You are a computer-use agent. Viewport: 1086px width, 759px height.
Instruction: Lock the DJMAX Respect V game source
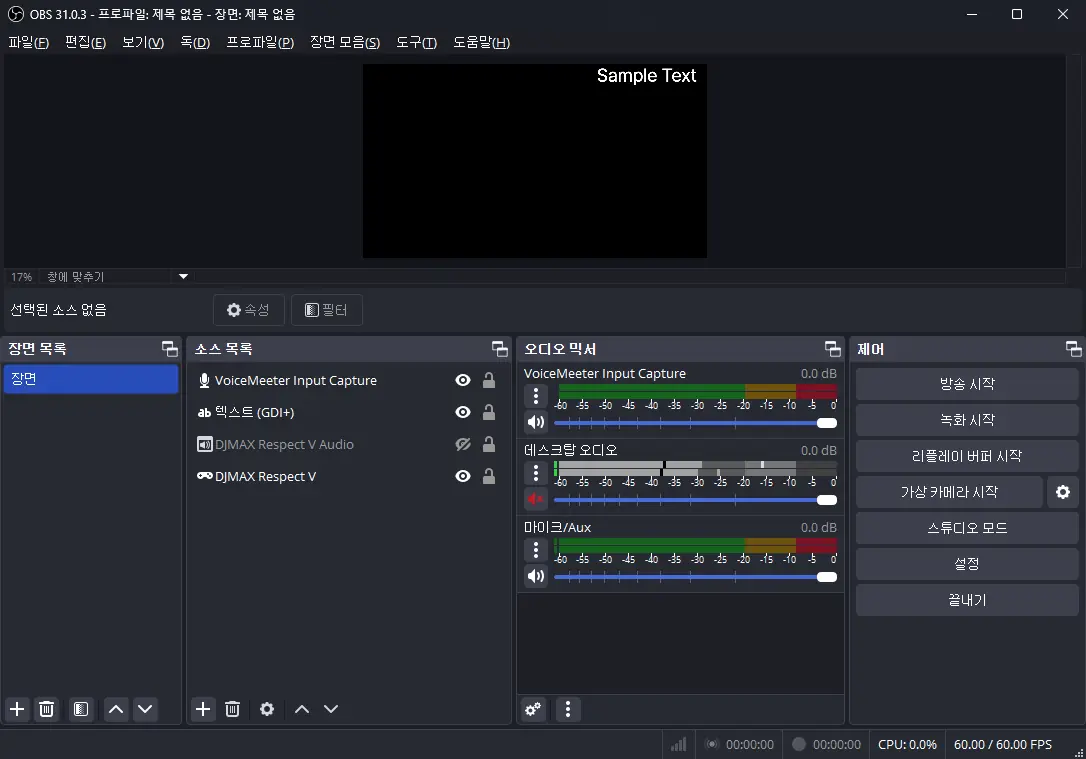coord(489,476)
